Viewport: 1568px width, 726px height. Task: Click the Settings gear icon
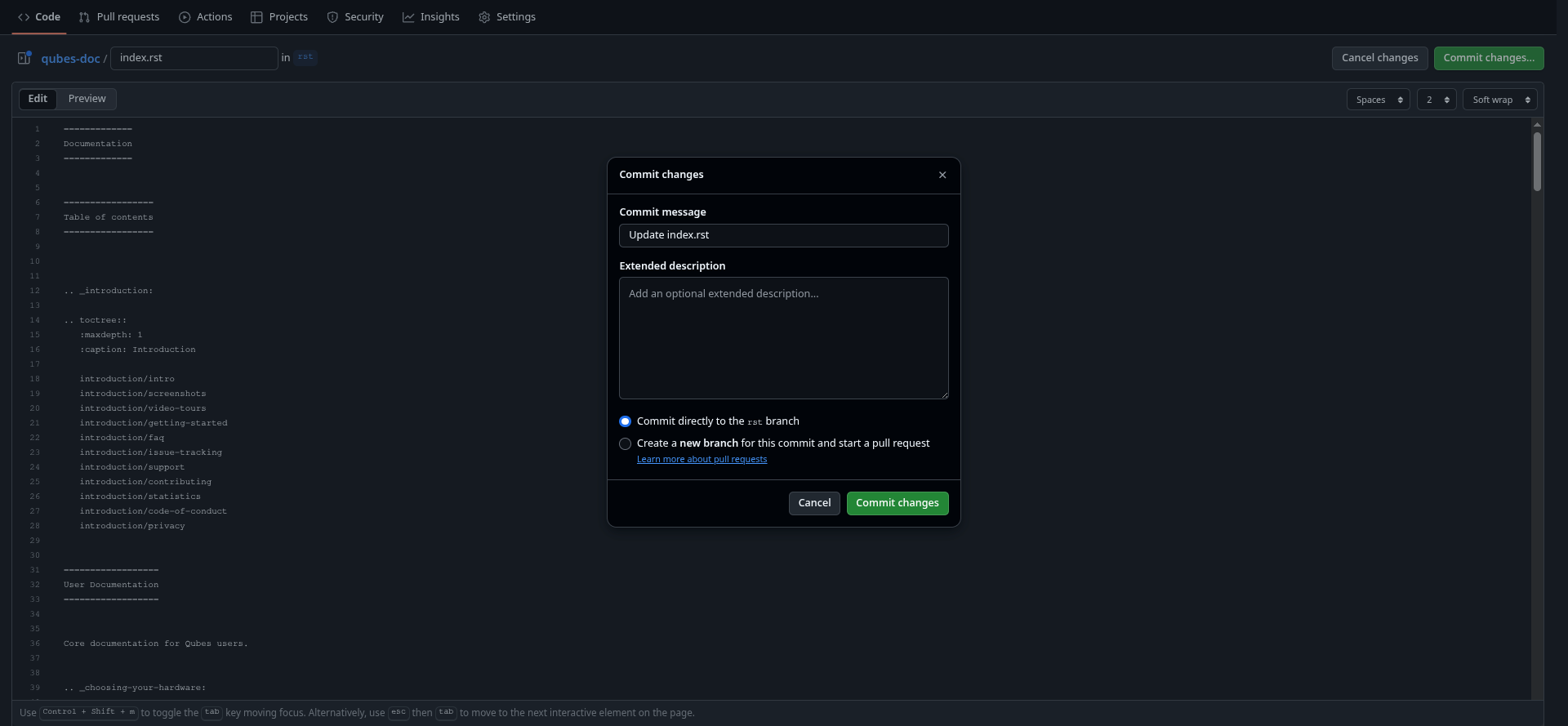[x=484, y=17]
